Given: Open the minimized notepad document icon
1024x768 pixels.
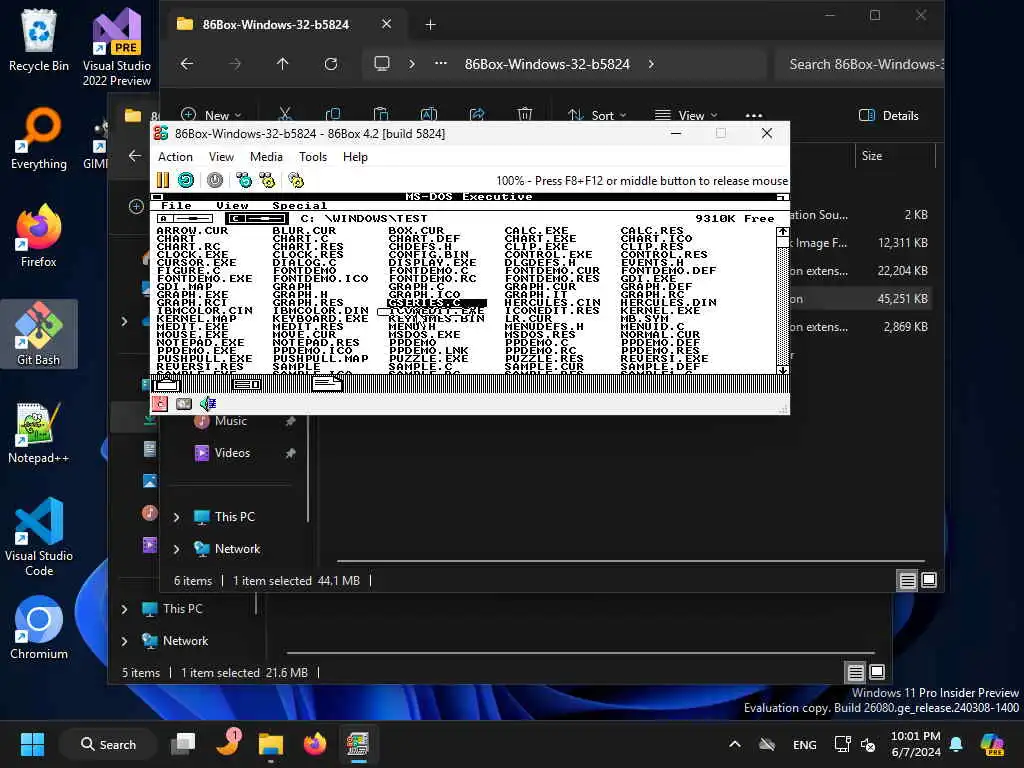Looking at the screenshot, I should click(x=327, y=383).
